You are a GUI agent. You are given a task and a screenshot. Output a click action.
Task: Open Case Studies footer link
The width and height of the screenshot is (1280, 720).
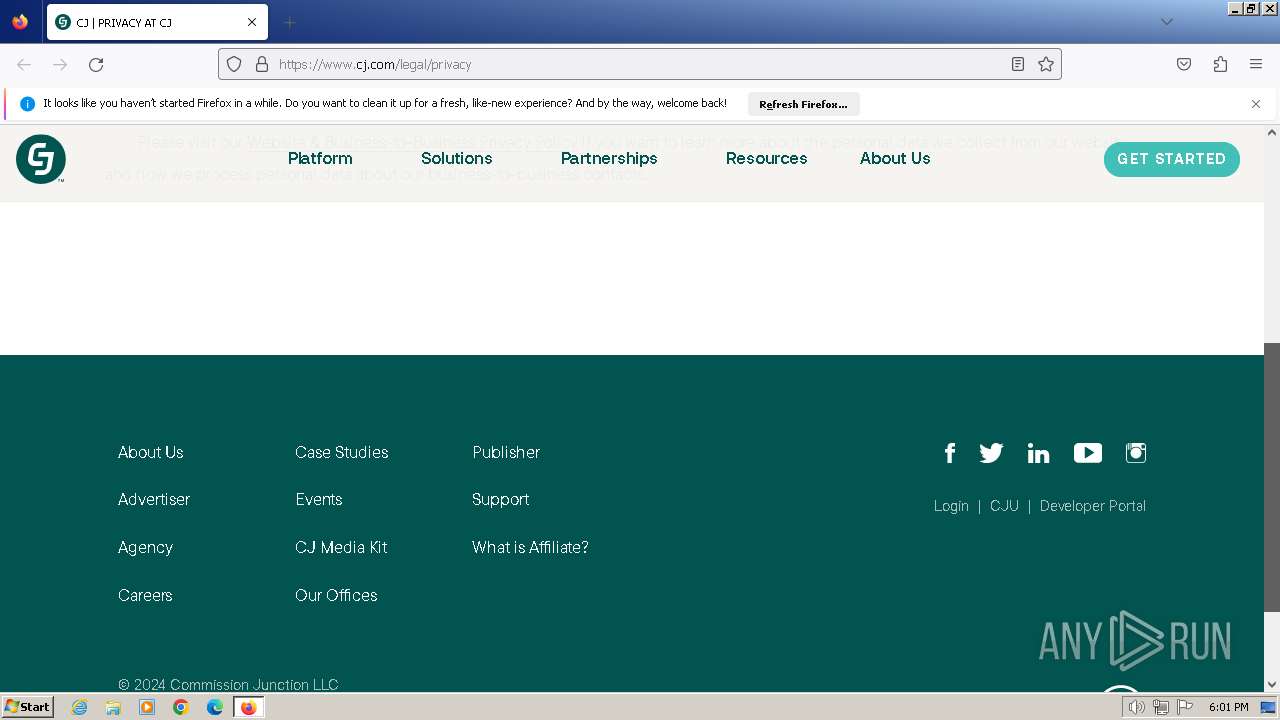tap(342, 452)
